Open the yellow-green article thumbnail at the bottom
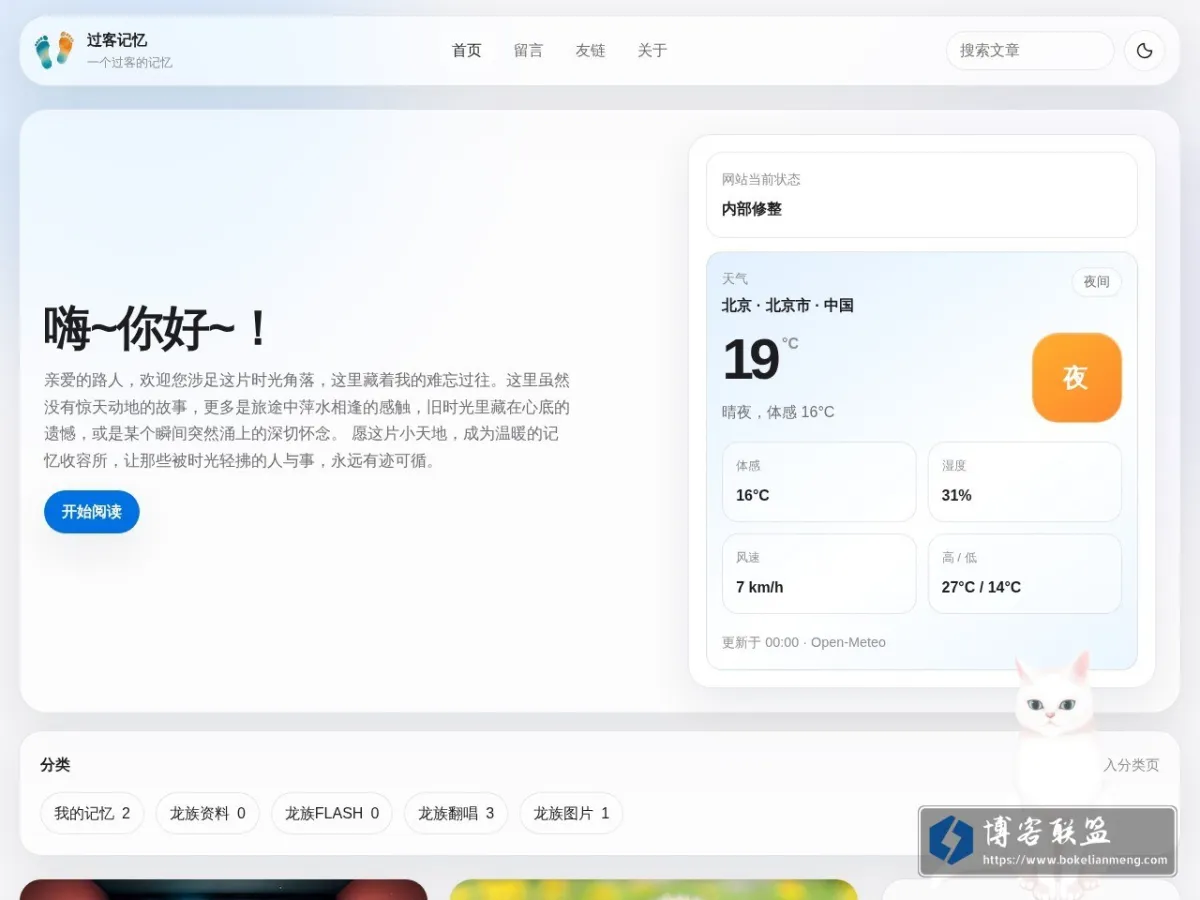The width and height of the screenshot is (1200, 900). (x=654, y=889)
